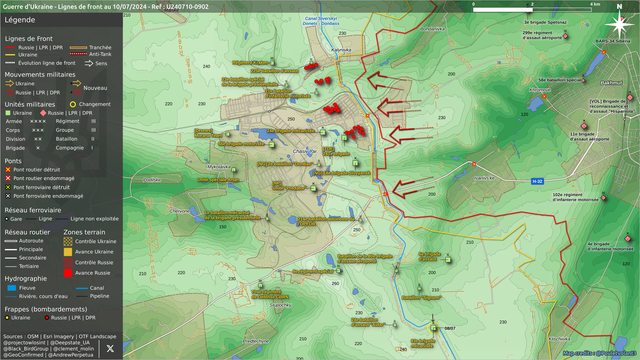The image size is (640, 360).
Task: Click the north compass rose
Action: click(x=619, y=24)
